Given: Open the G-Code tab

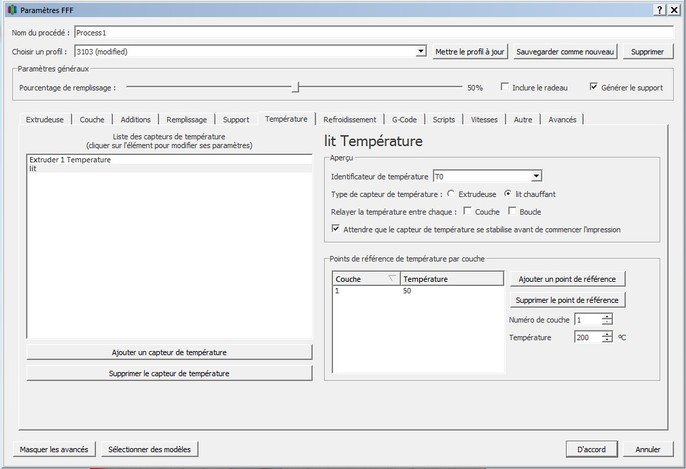Looking at the screenshot, I should point(405,119).
